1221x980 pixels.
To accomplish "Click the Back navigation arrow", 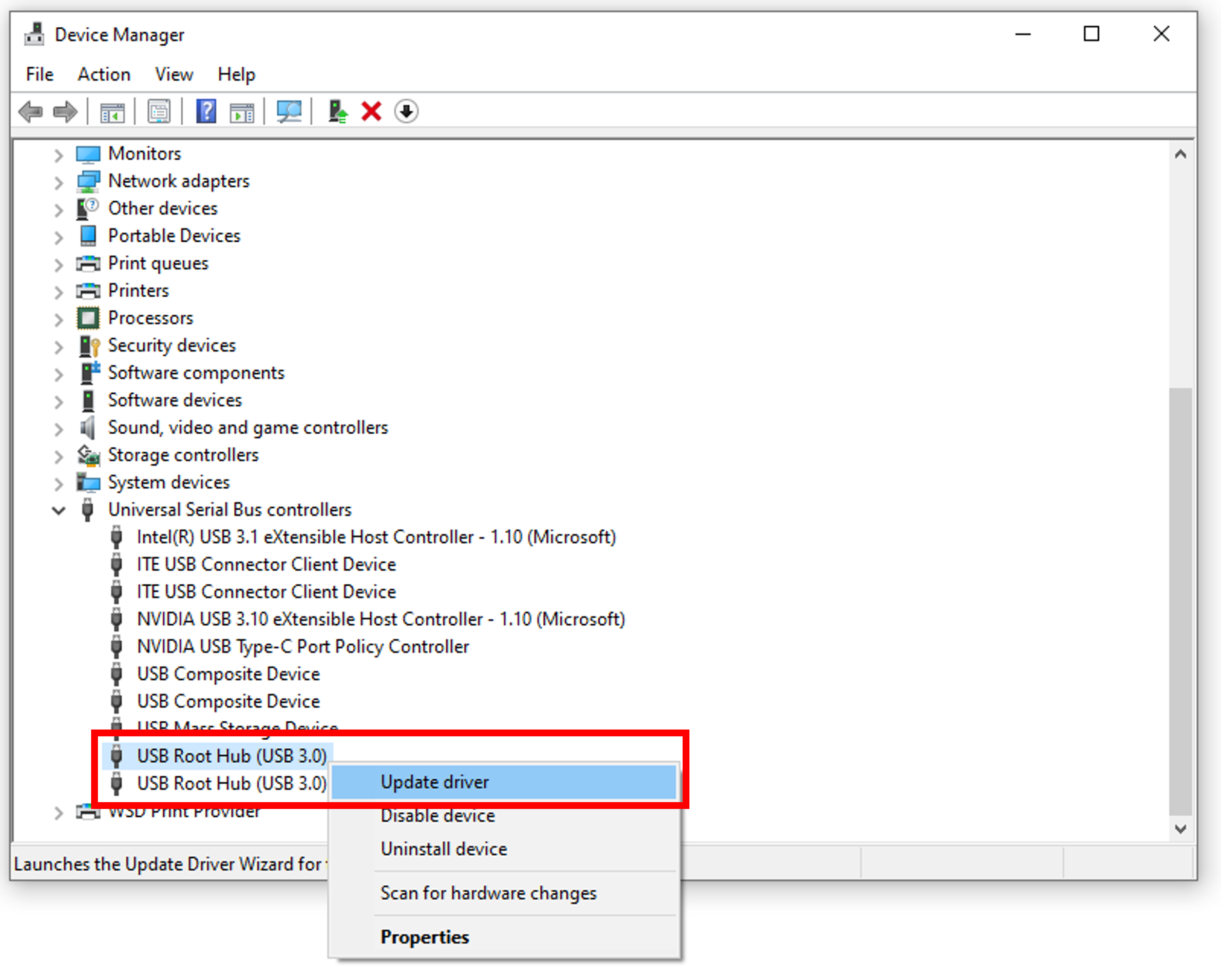I will click(x=31, y=111).
